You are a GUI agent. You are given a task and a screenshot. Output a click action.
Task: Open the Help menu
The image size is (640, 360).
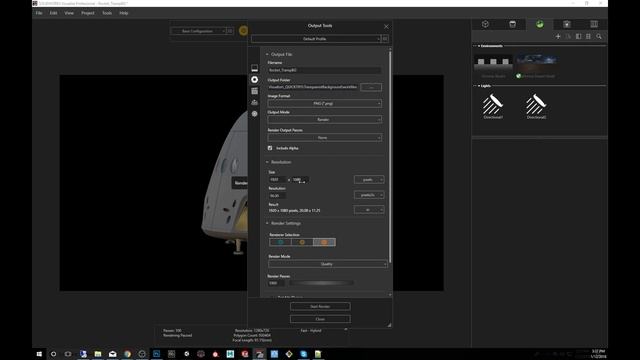point(124,13)
